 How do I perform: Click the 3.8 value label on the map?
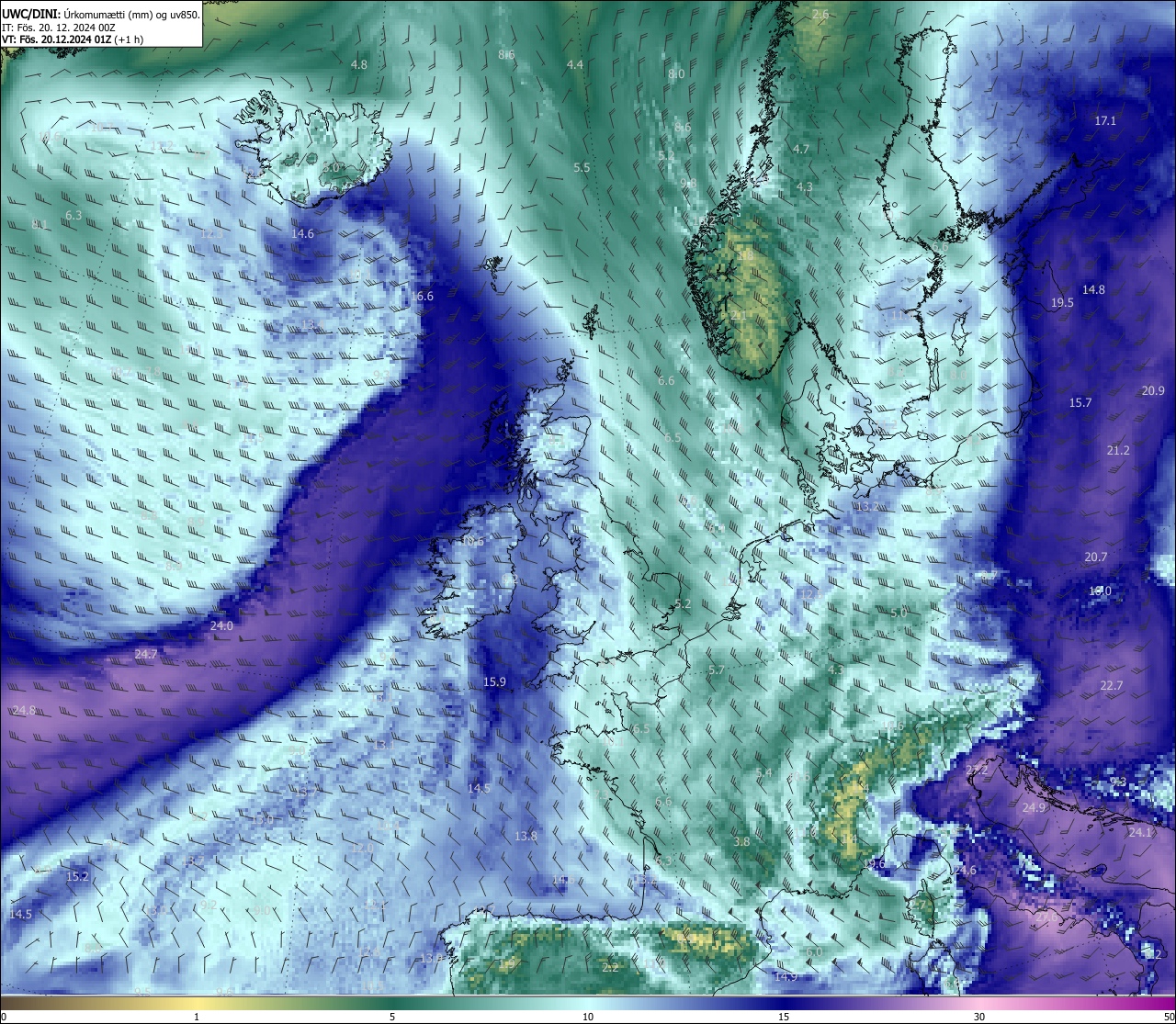[742, 841]
